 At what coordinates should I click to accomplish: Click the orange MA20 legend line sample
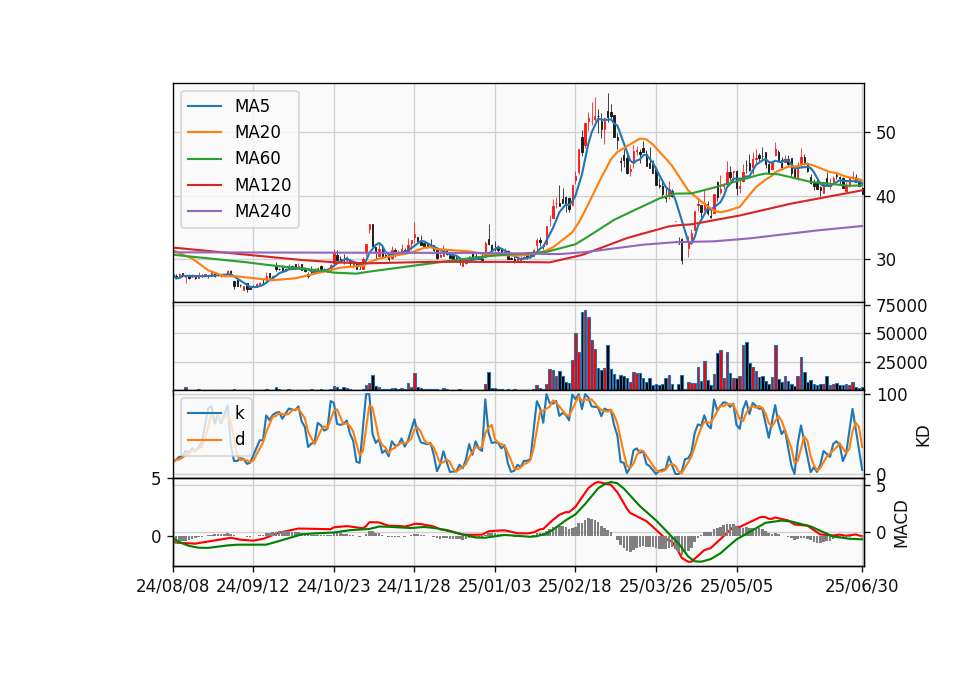point(204,132)
